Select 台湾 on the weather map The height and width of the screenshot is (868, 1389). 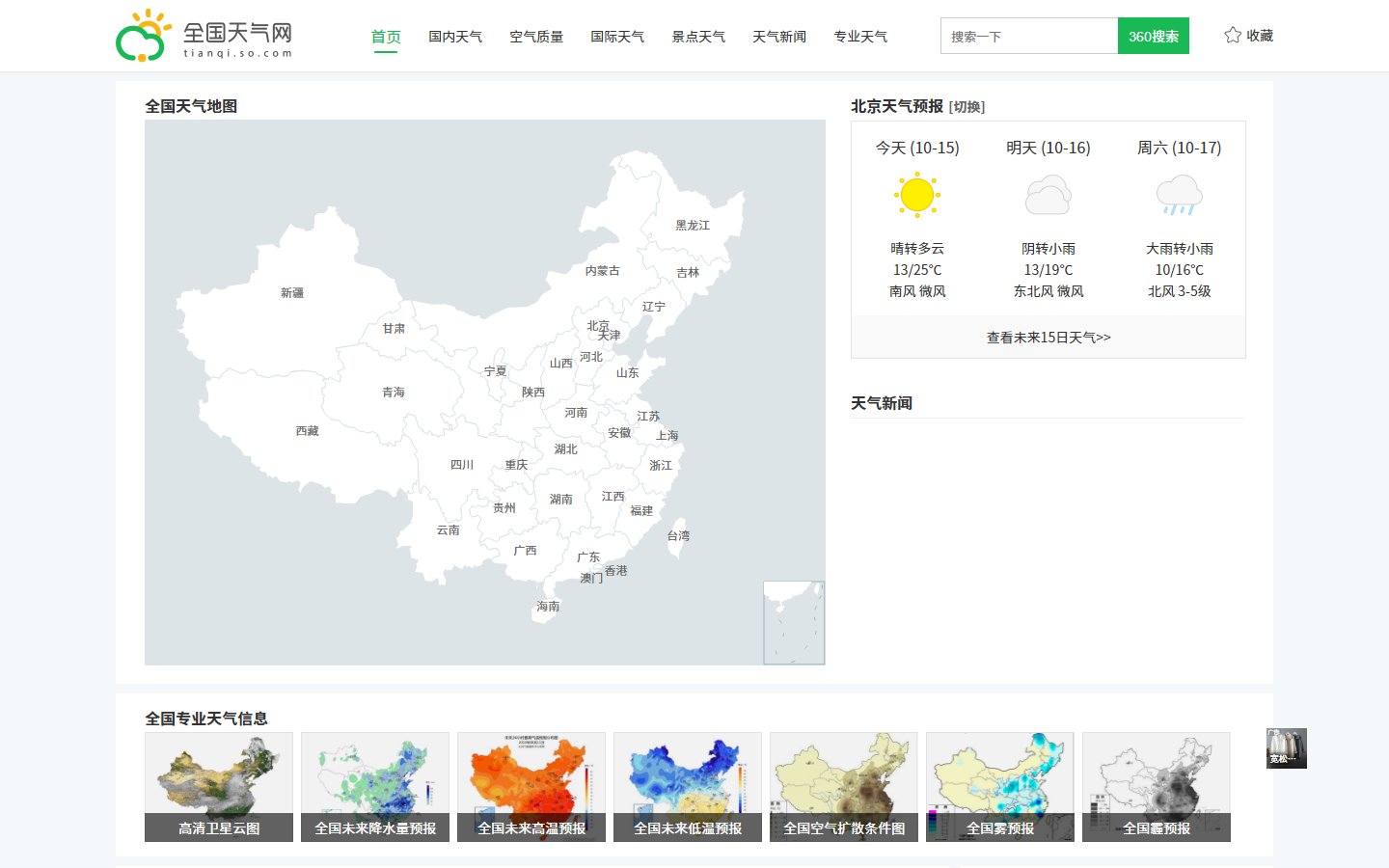click(678, 536)
